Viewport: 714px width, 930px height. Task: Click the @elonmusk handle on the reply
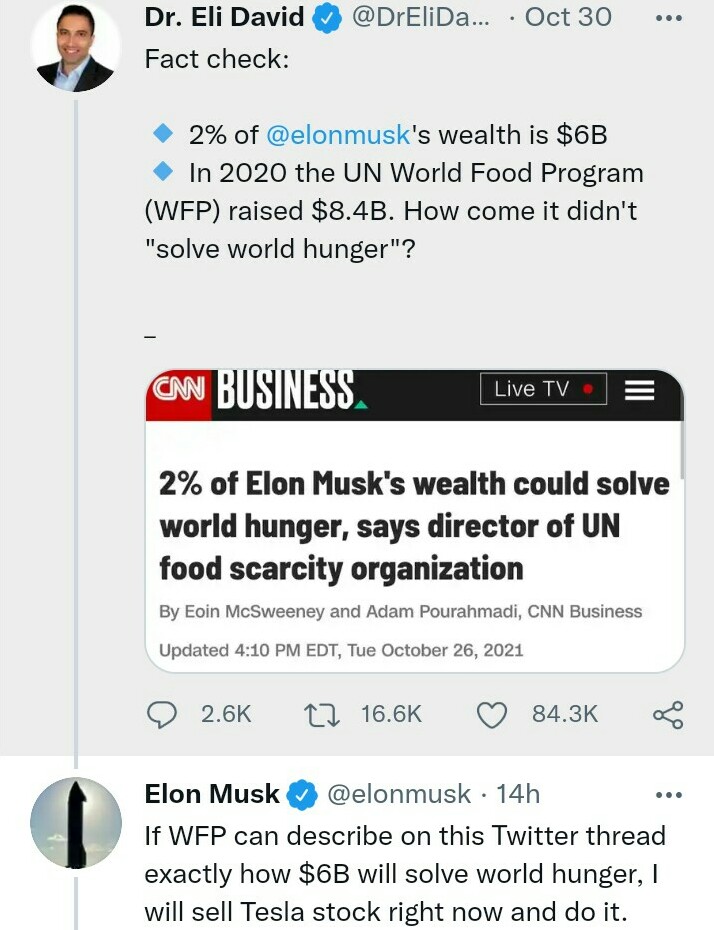pos(398,794)
